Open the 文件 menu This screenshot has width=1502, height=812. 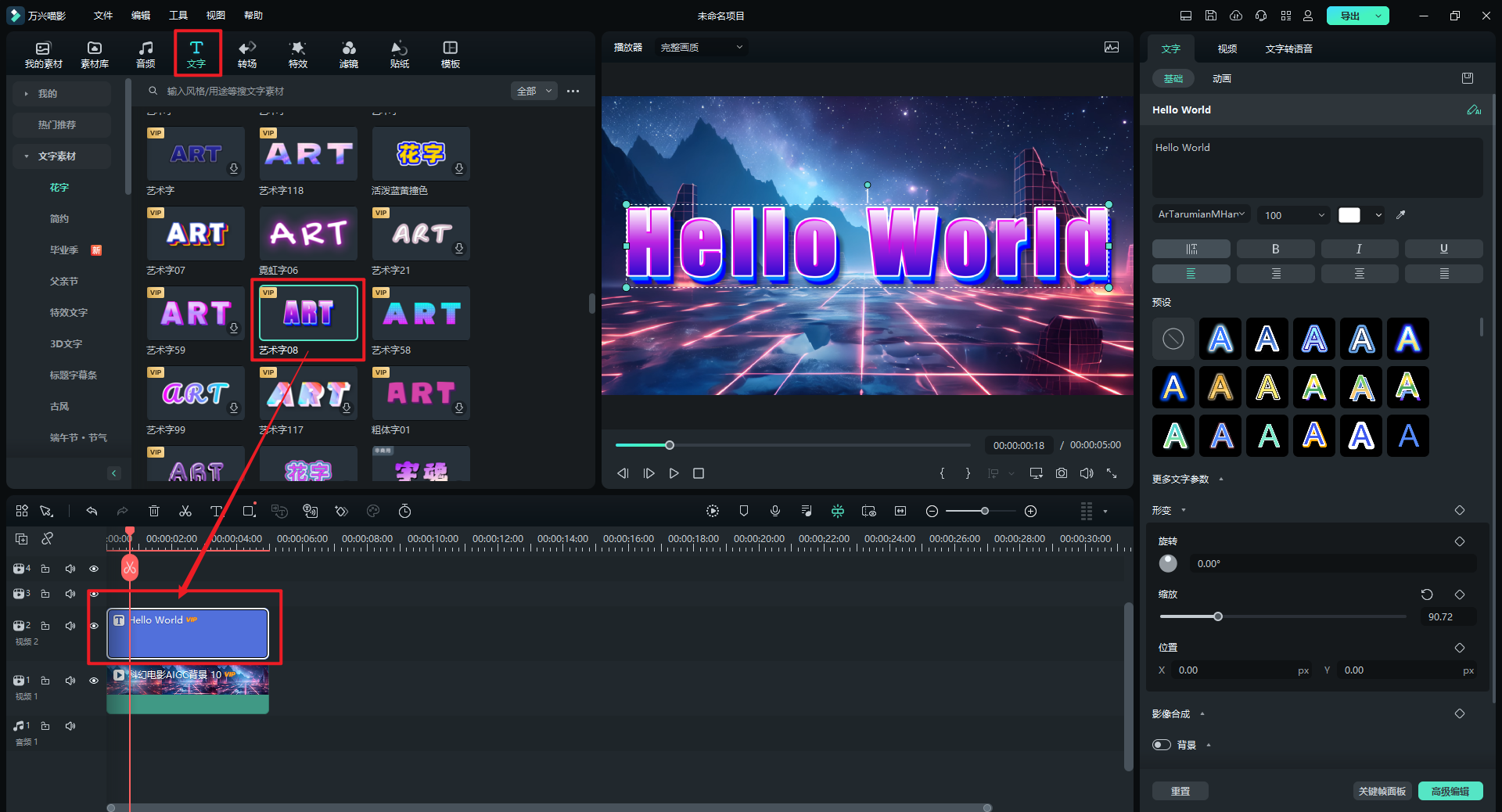[x=103, y=16]
